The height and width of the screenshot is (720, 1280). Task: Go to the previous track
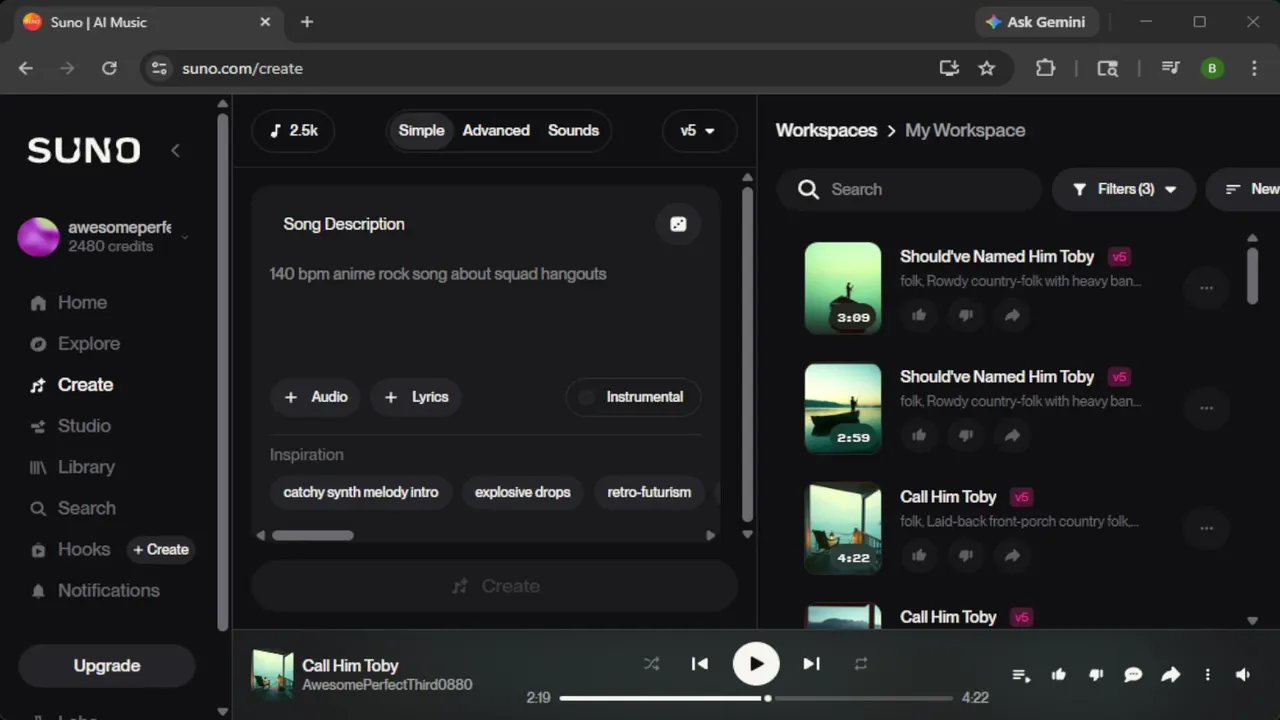coord(700,663)
